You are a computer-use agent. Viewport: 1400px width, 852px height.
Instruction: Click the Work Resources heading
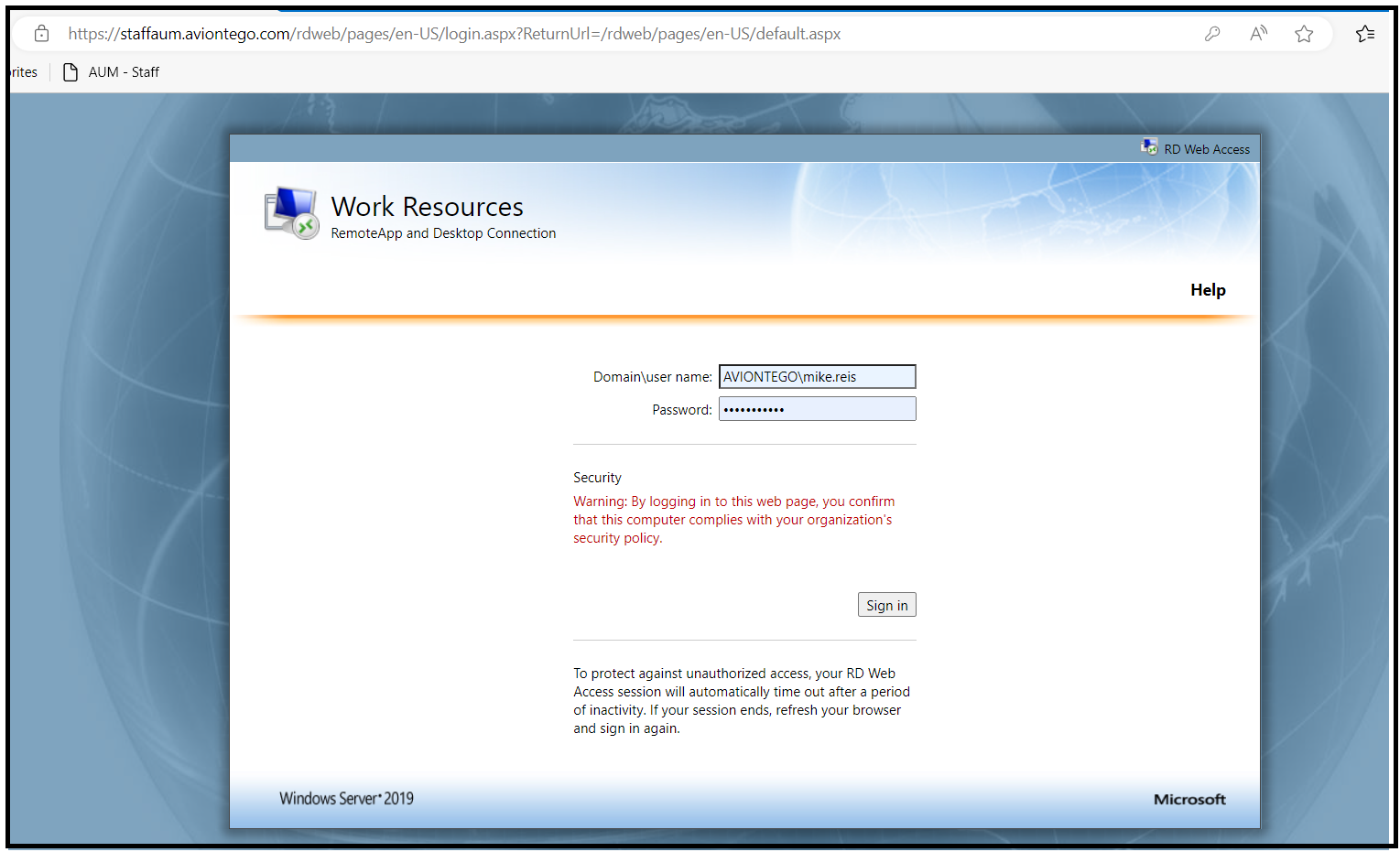tap(427, 207)
